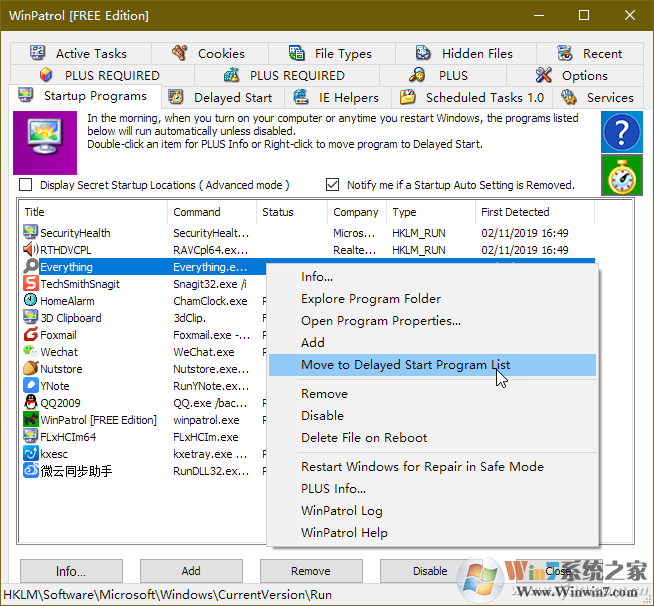Sort list by Title column header
This screenshot has width=654, height=606.
[93, 212]
